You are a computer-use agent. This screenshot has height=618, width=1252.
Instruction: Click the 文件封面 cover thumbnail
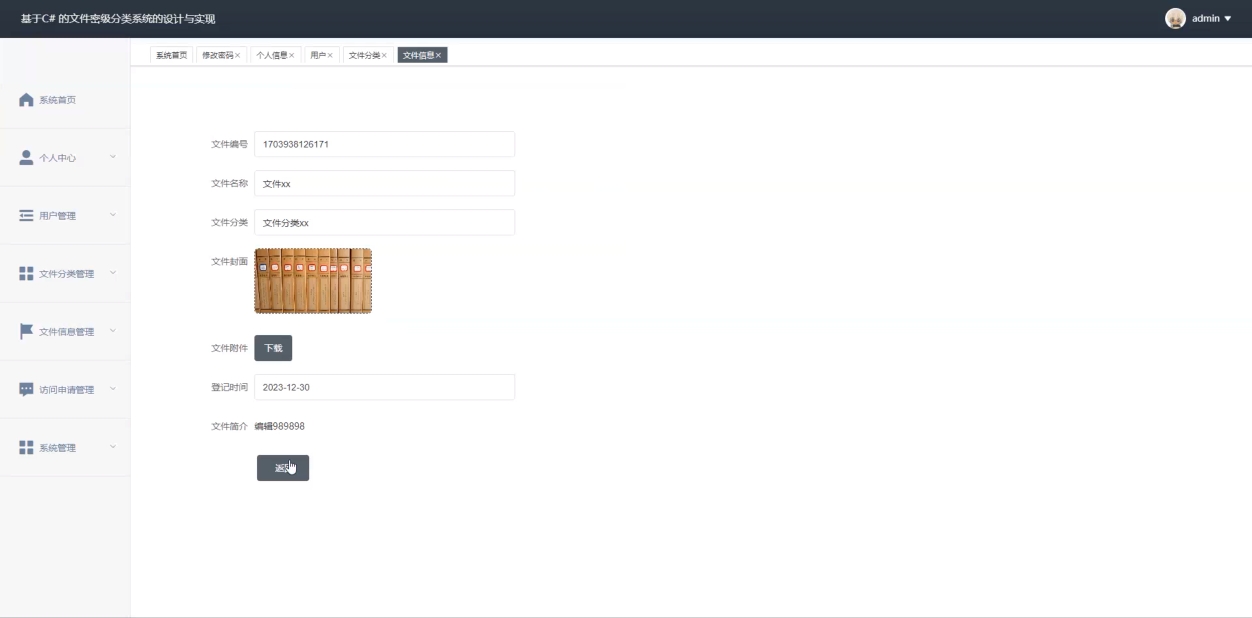coord(313,281)
